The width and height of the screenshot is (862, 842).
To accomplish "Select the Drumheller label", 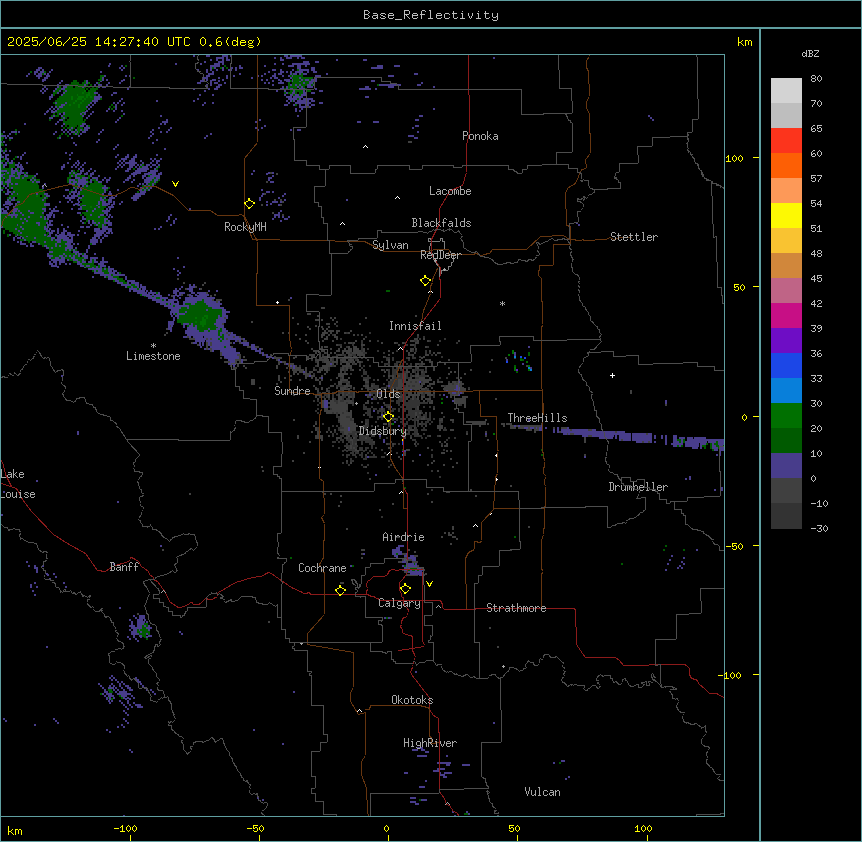I will click(638, 487).
